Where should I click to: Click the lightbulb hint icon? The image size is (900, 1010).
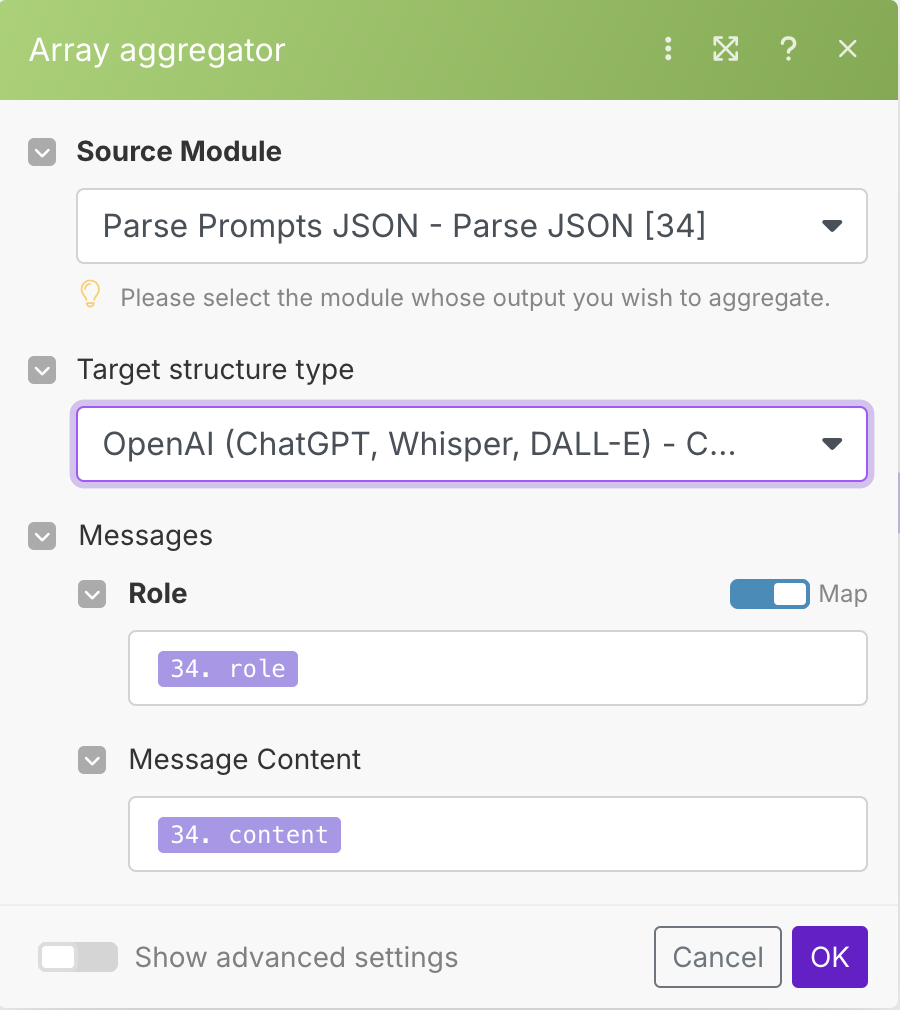91,296
